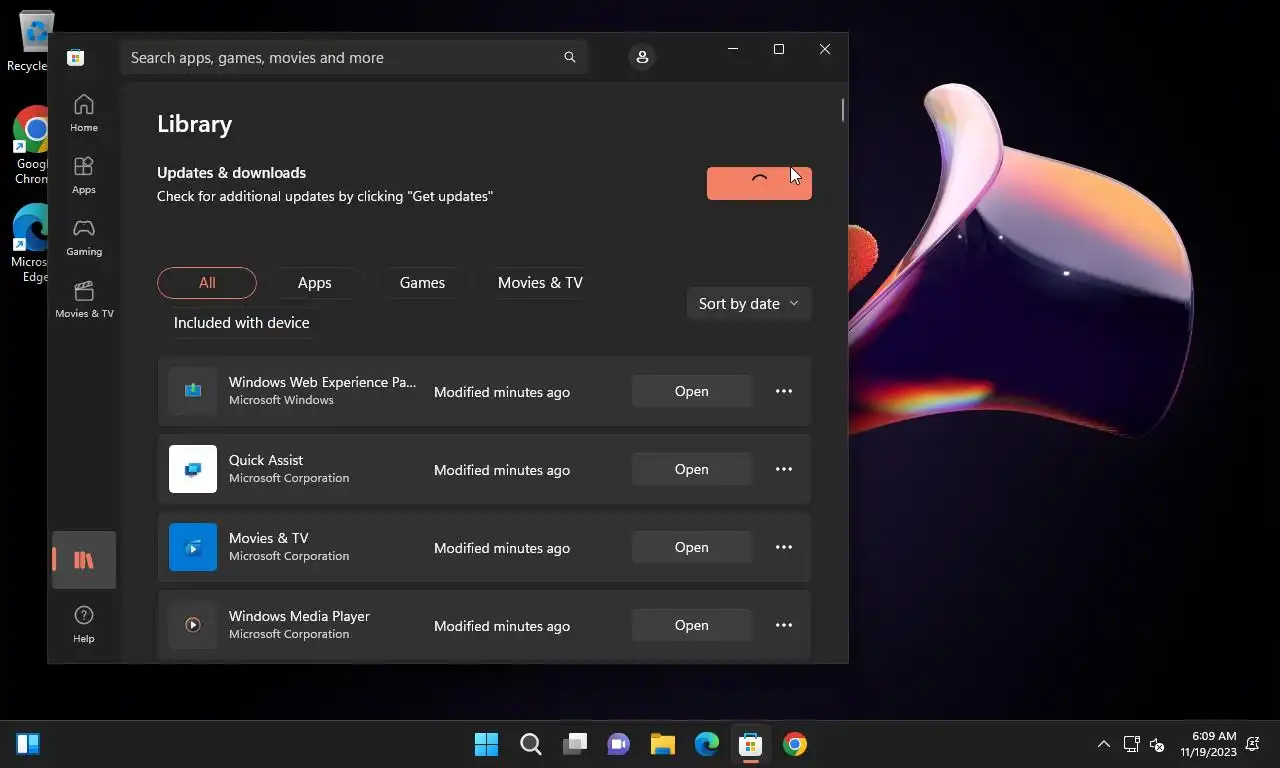Open File Explorer from taskbar

coord(663,744)
